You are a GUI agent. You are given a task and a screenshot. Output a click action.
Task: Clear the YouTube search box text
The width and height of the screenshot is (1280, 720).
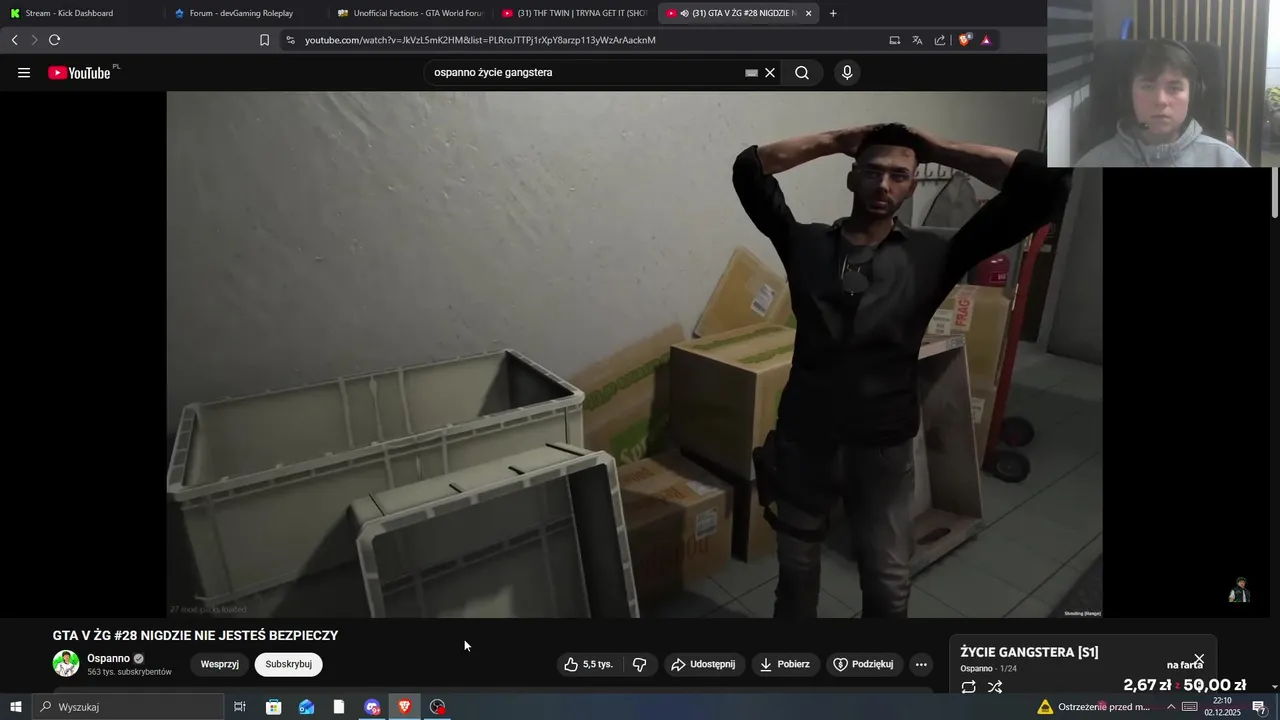coord(770,73)
